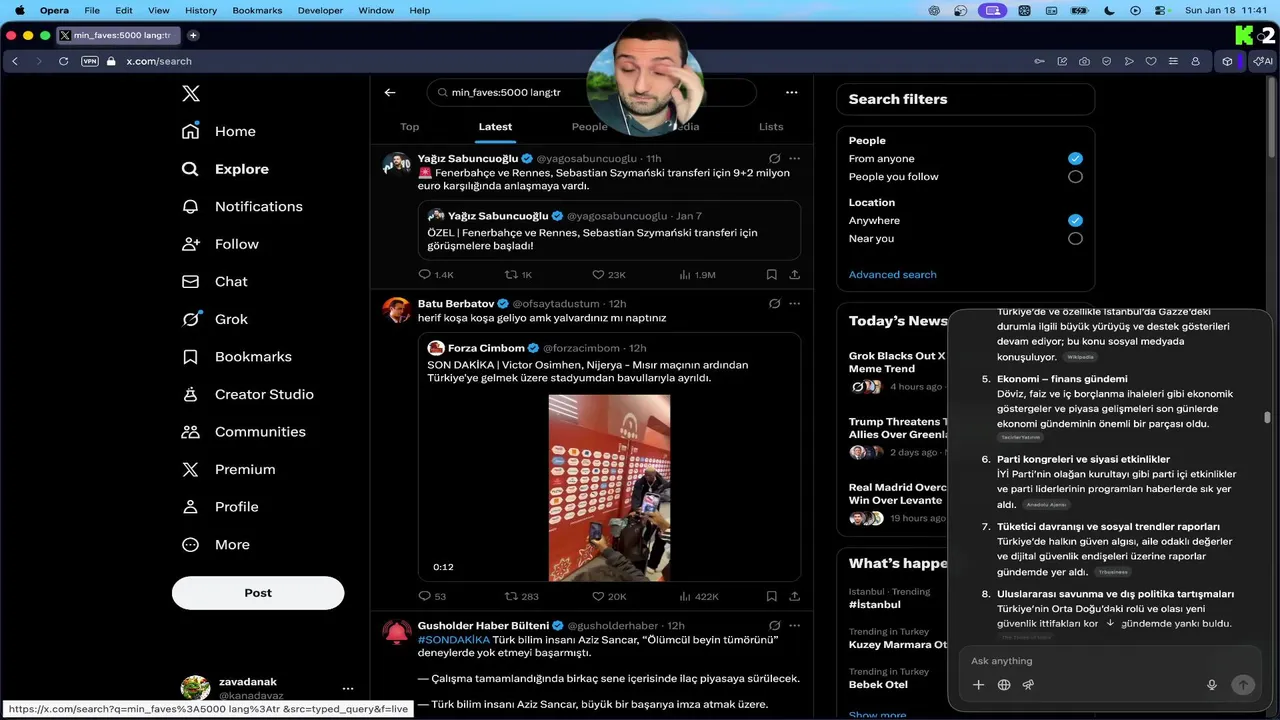This screenshot has height=720, width=1280.
Task: Open the Advanced search link
Action: pos(892,274)
